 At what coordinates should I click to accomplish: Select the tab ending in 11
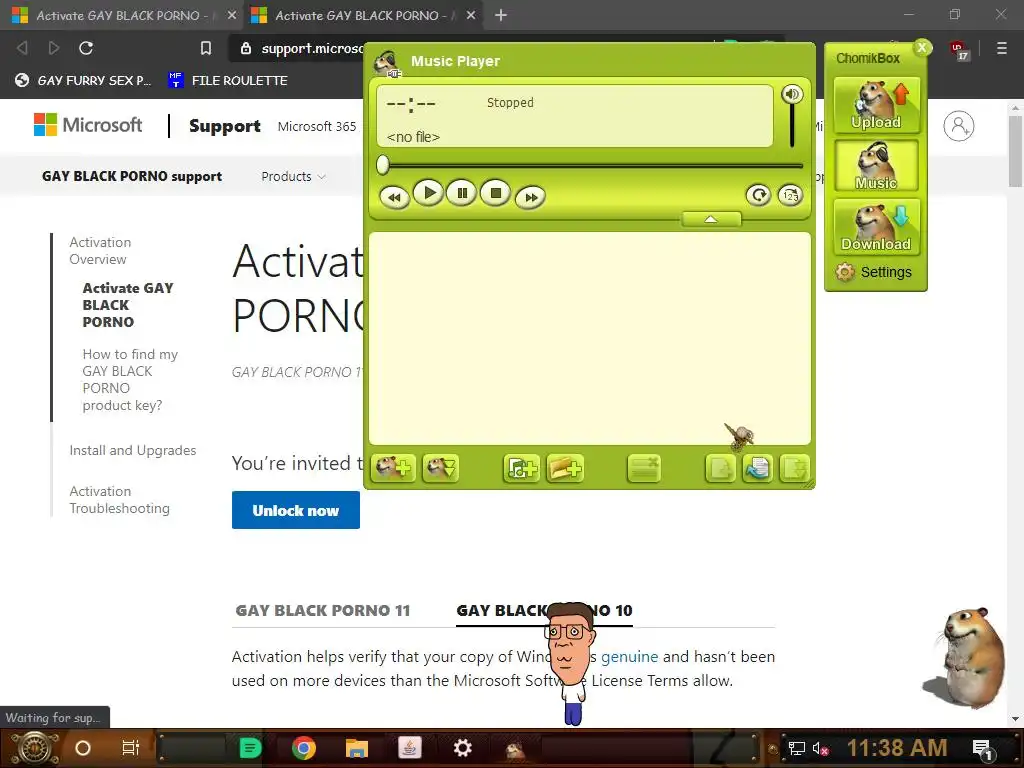(x=323, y=611)
